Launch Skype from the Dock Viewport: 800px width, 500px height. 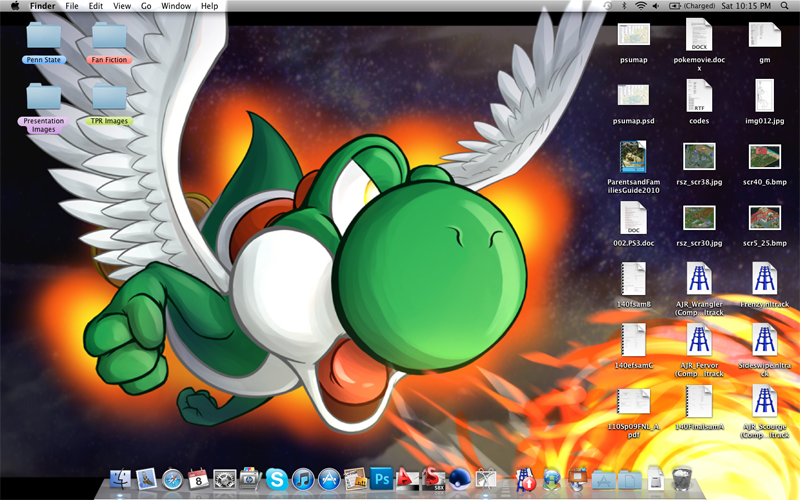coord(277,480)
